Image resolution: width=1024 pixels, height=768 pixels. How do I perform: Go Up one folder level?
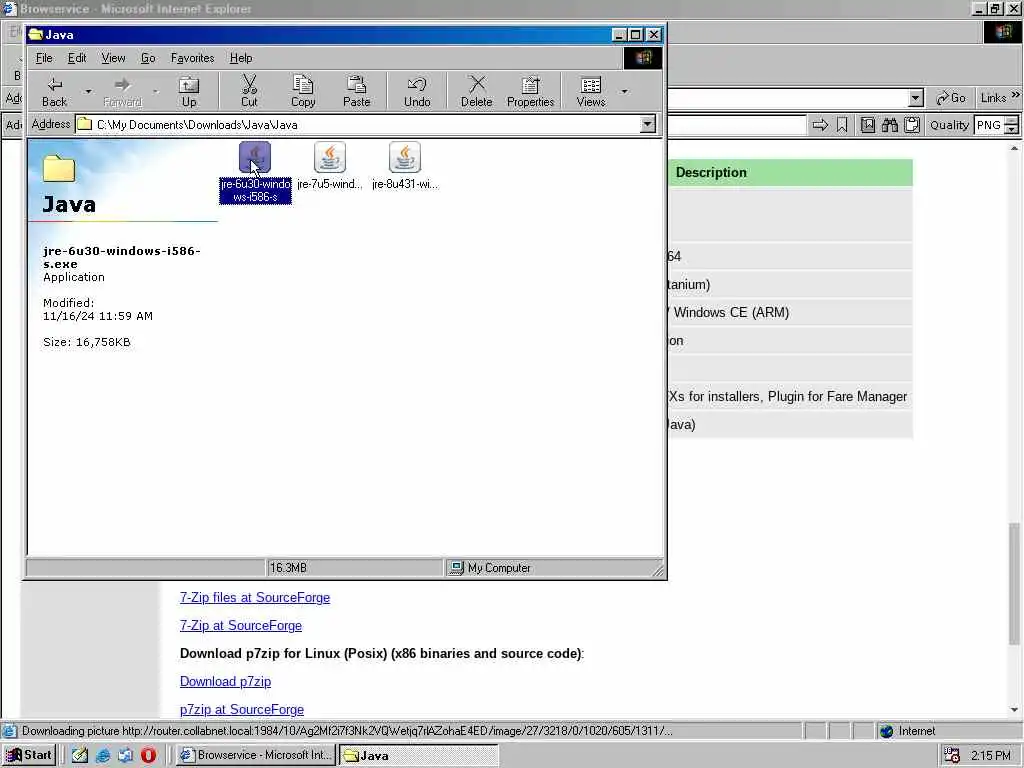pyautogui.click(x=189, y=91)
